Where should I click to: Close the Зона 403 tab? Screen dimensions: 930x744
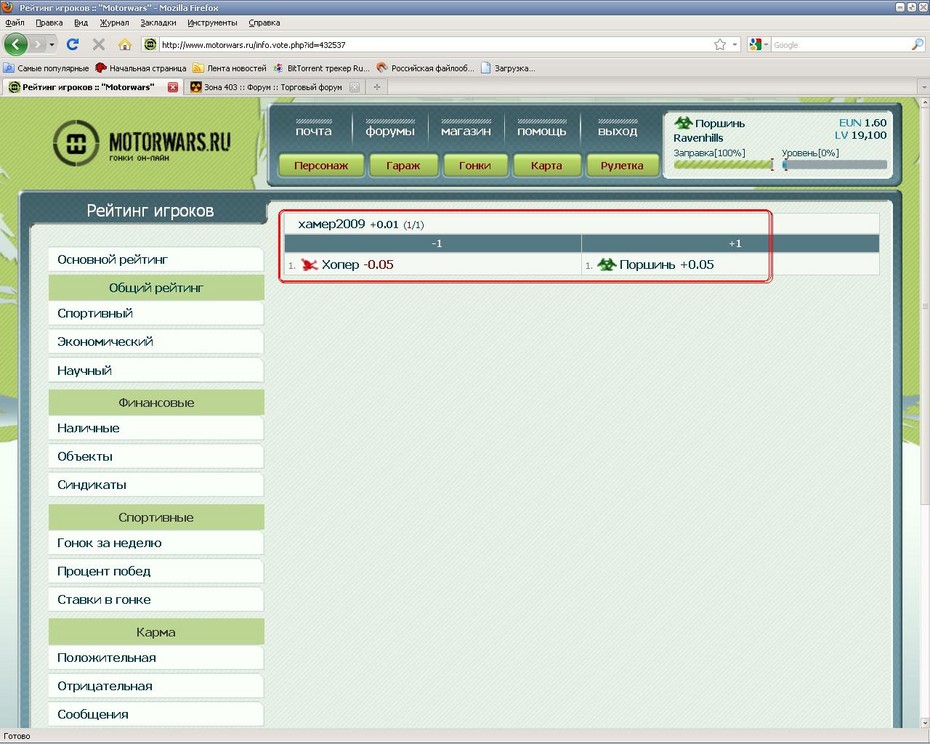click(x=354, y=87)
